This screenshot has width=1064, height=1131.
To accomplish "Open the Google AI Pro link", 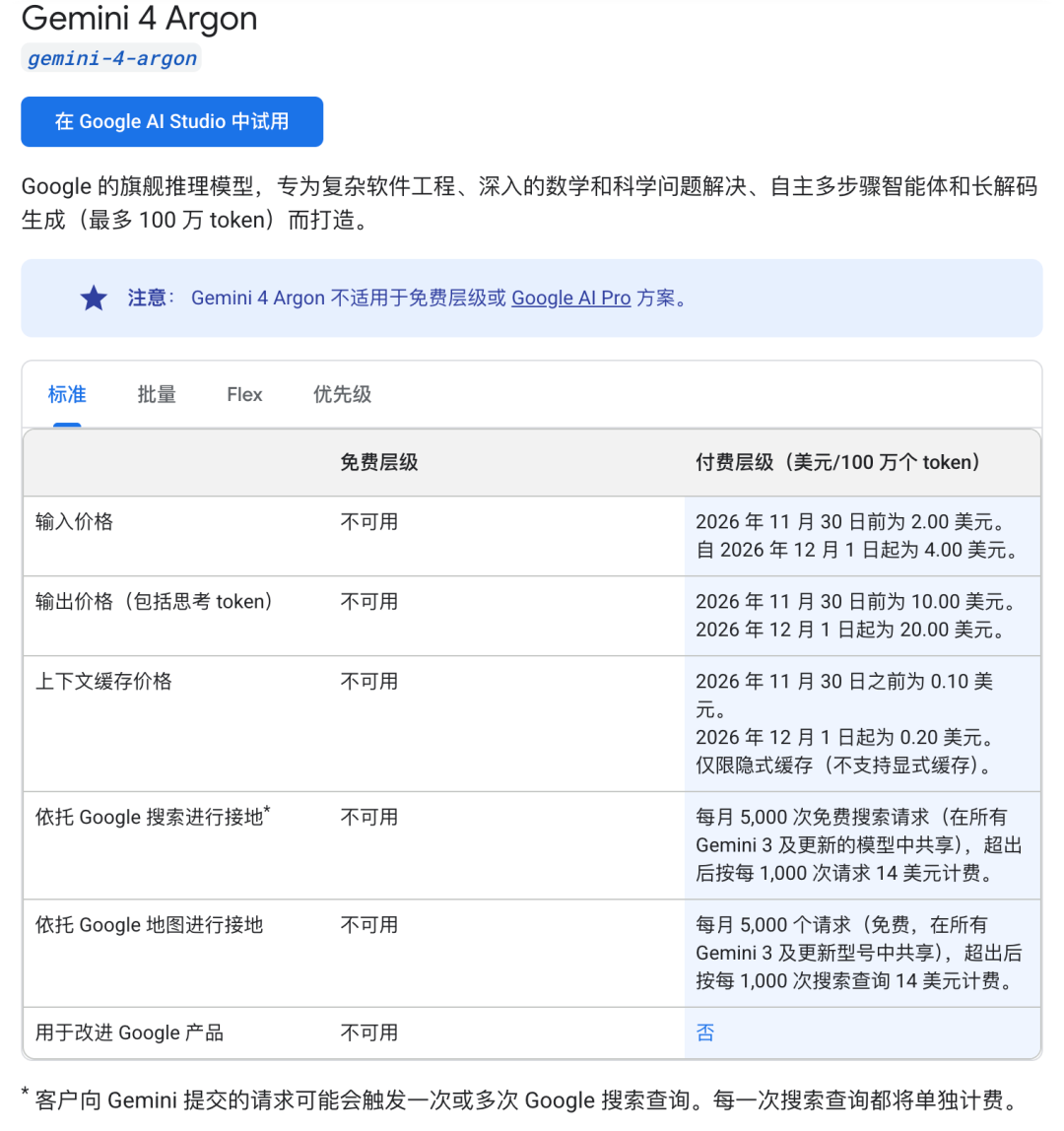I will 570,298.
